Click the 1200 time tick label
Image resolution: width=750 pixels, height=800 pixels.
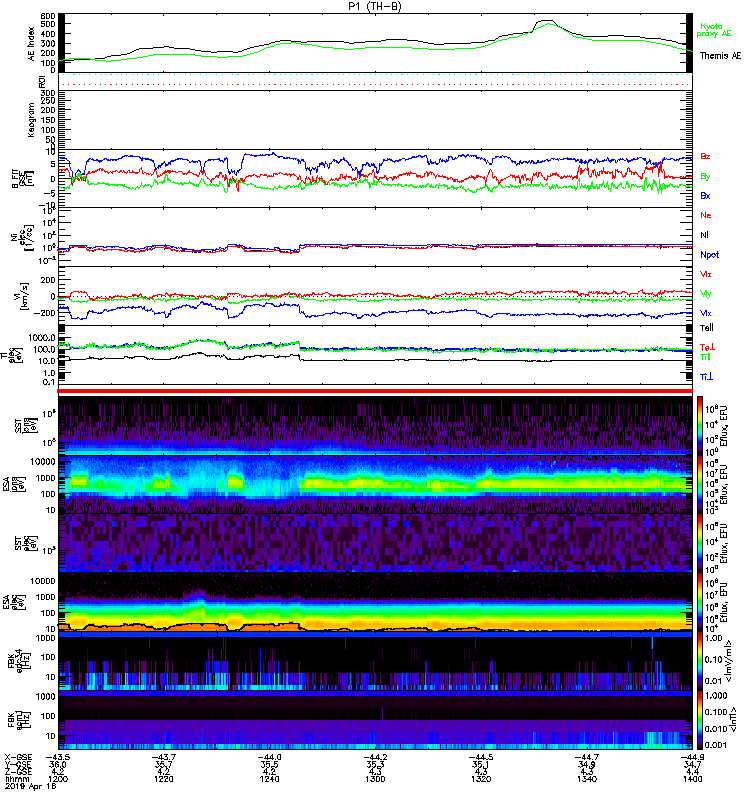pos(57,779)
